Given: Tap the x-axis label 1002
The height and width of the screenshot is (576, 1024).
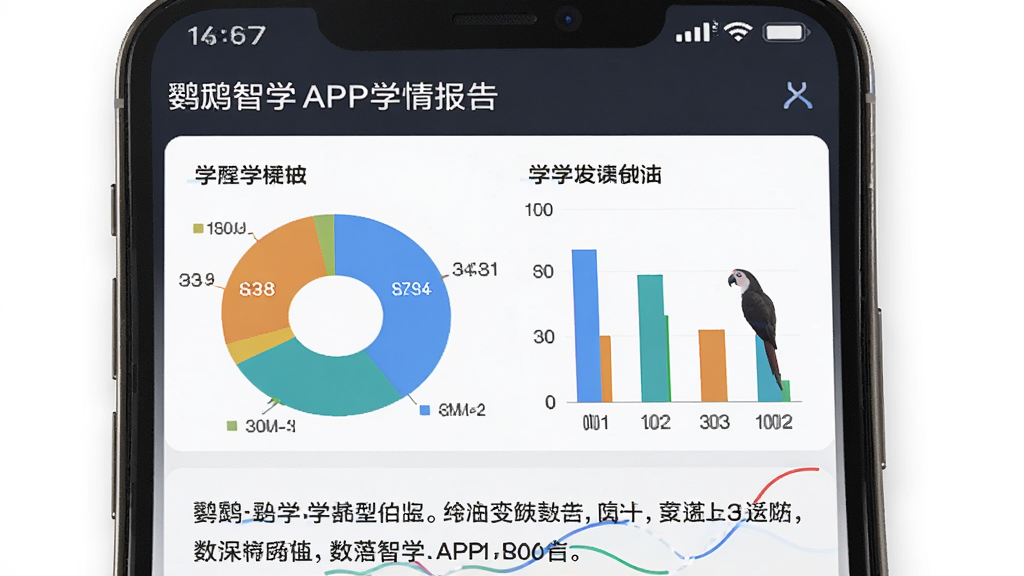Looking at the screenshot, I should point(774,423).
